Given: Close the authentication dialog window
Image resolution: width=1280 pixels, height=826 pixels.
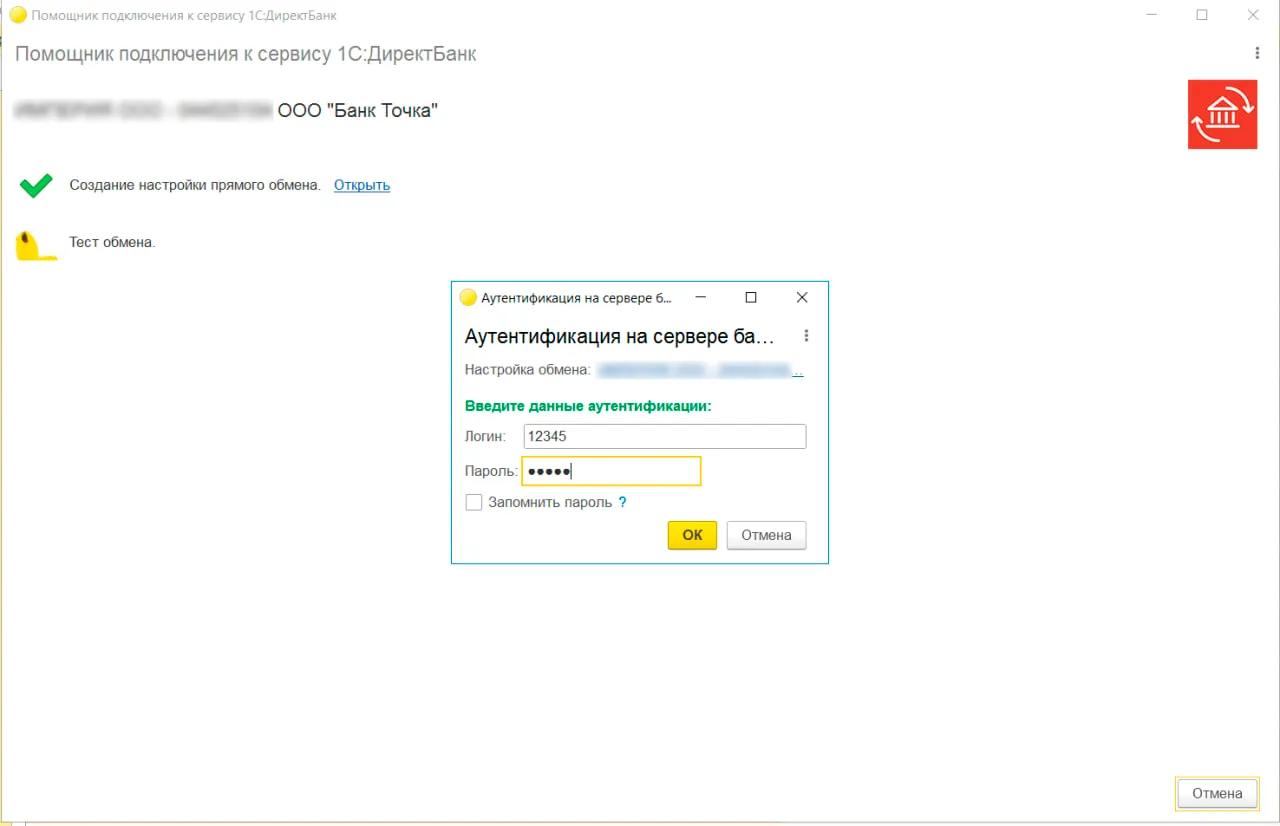Looking at the screenshot, I should coord(801,298).
